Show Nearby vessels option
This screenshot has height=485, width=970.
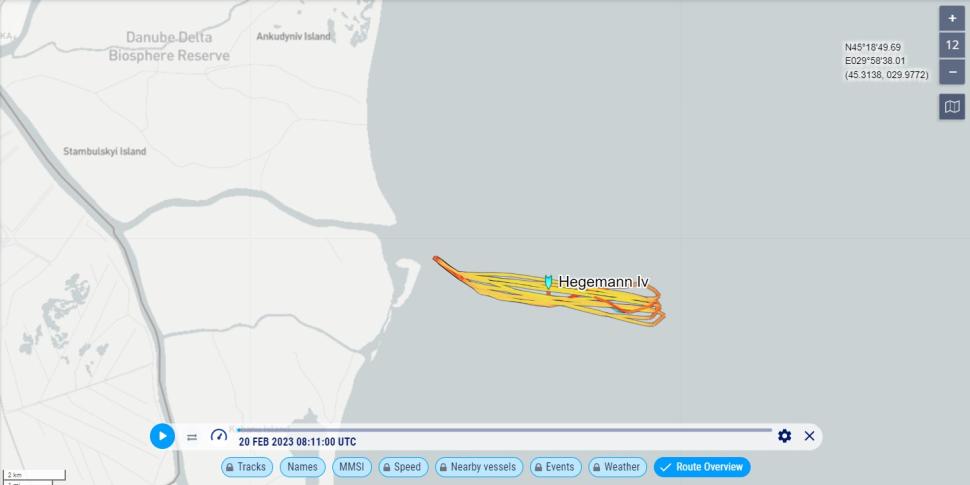click(479, 467)
